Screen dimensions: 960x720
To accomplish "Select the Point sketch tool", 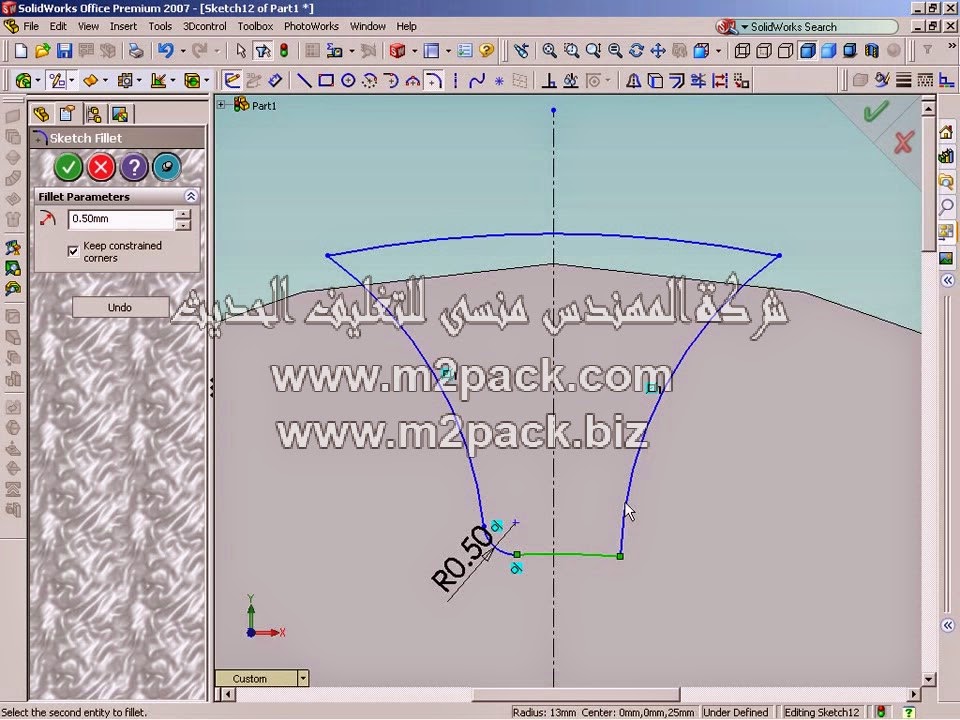I will click(499, 80).
